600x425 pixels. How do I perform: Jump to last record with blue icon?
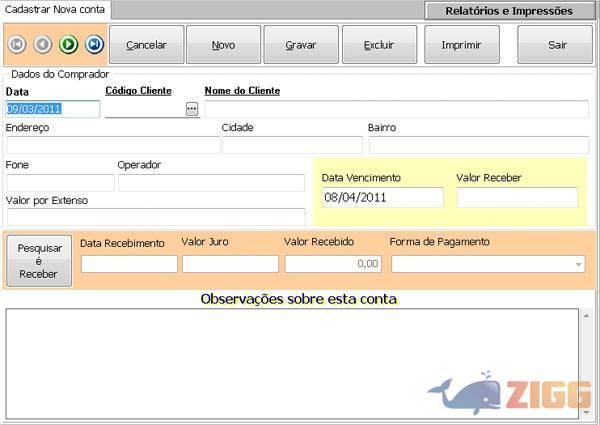(94, 45)
